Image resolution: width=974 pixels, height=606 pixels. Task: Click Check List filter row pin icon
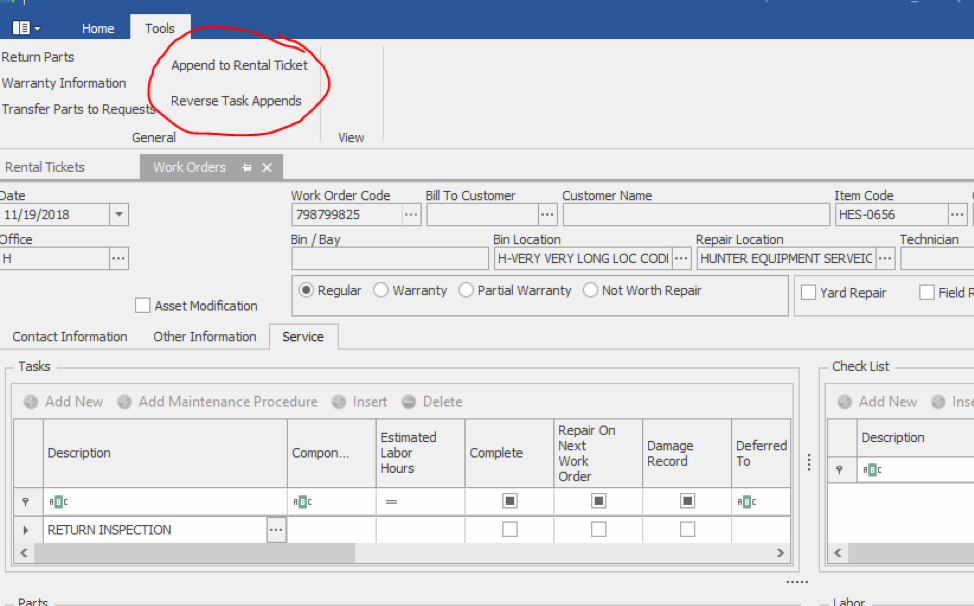pyautogui.click(x=839, y=470)
